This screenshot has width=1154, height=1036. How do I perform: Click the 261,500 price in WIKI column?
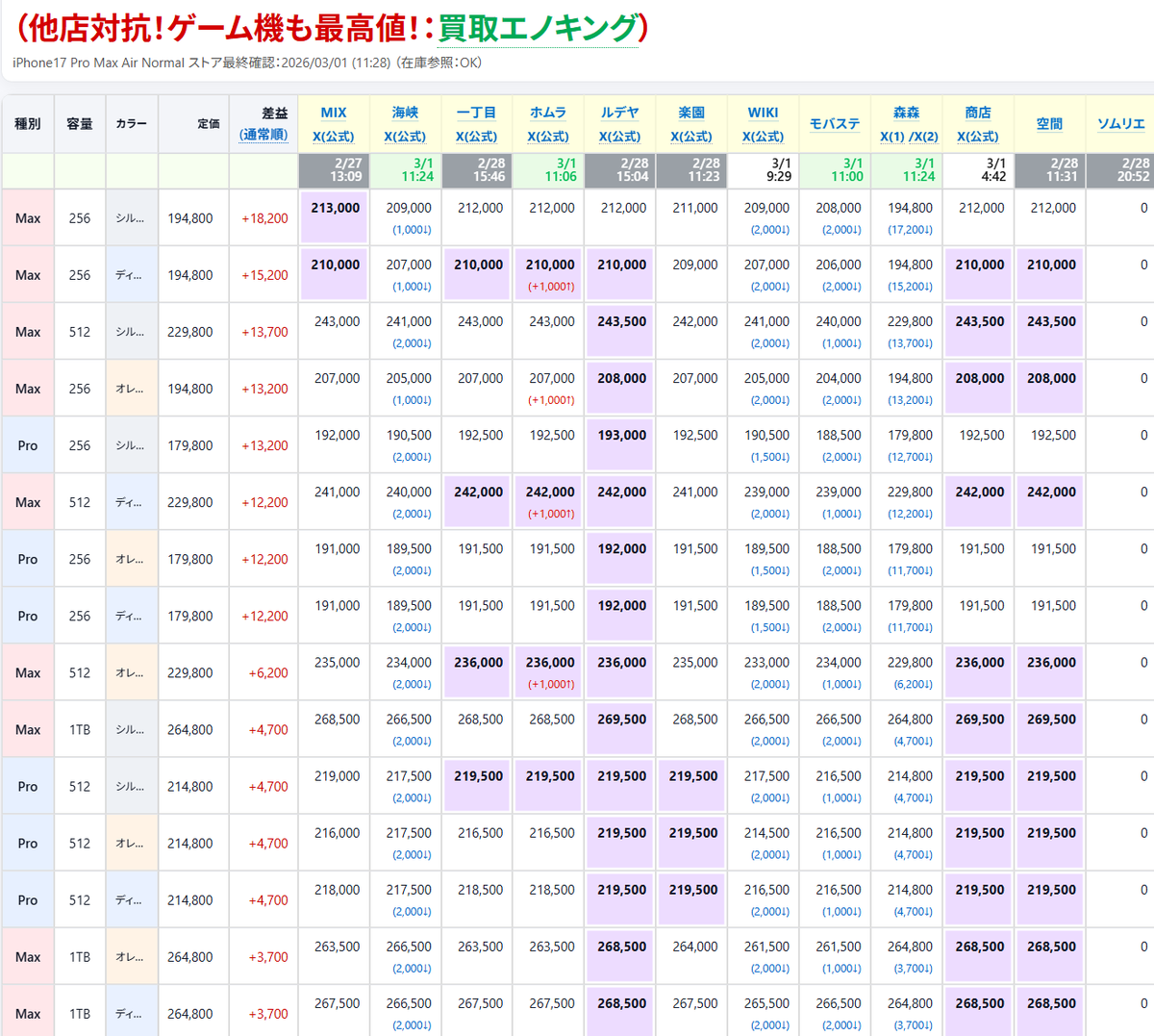point(766,947)
